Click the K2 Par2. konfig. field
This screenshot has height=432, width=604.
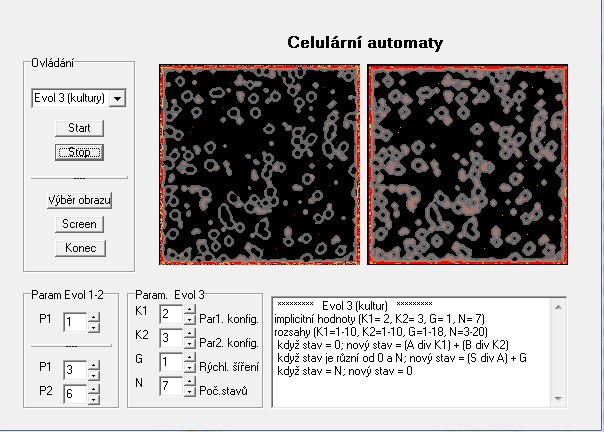tap(169, 337)
